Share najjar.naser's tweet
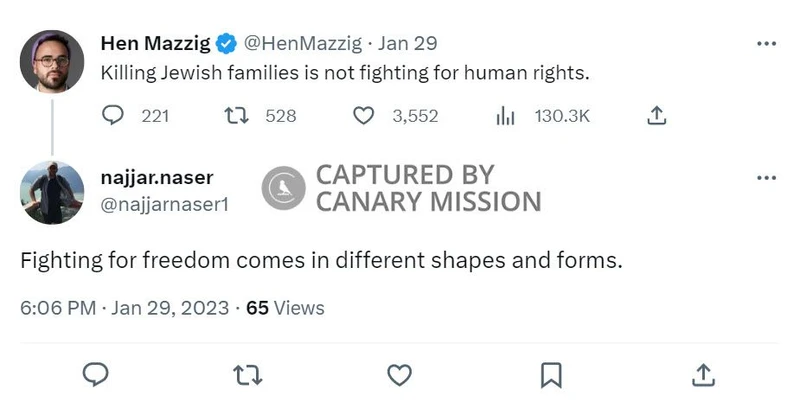This screenshot has width=800, height=401. pos(703,374)
